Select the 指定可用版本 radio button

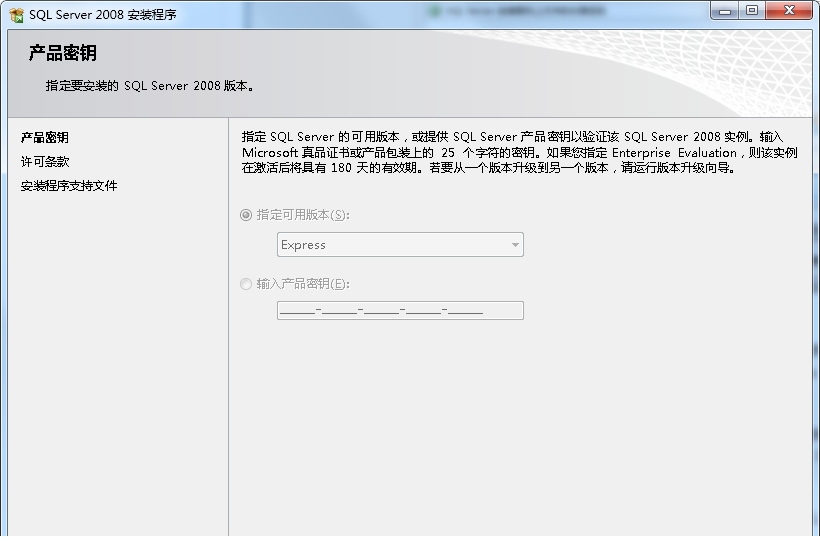coord(246,215)
